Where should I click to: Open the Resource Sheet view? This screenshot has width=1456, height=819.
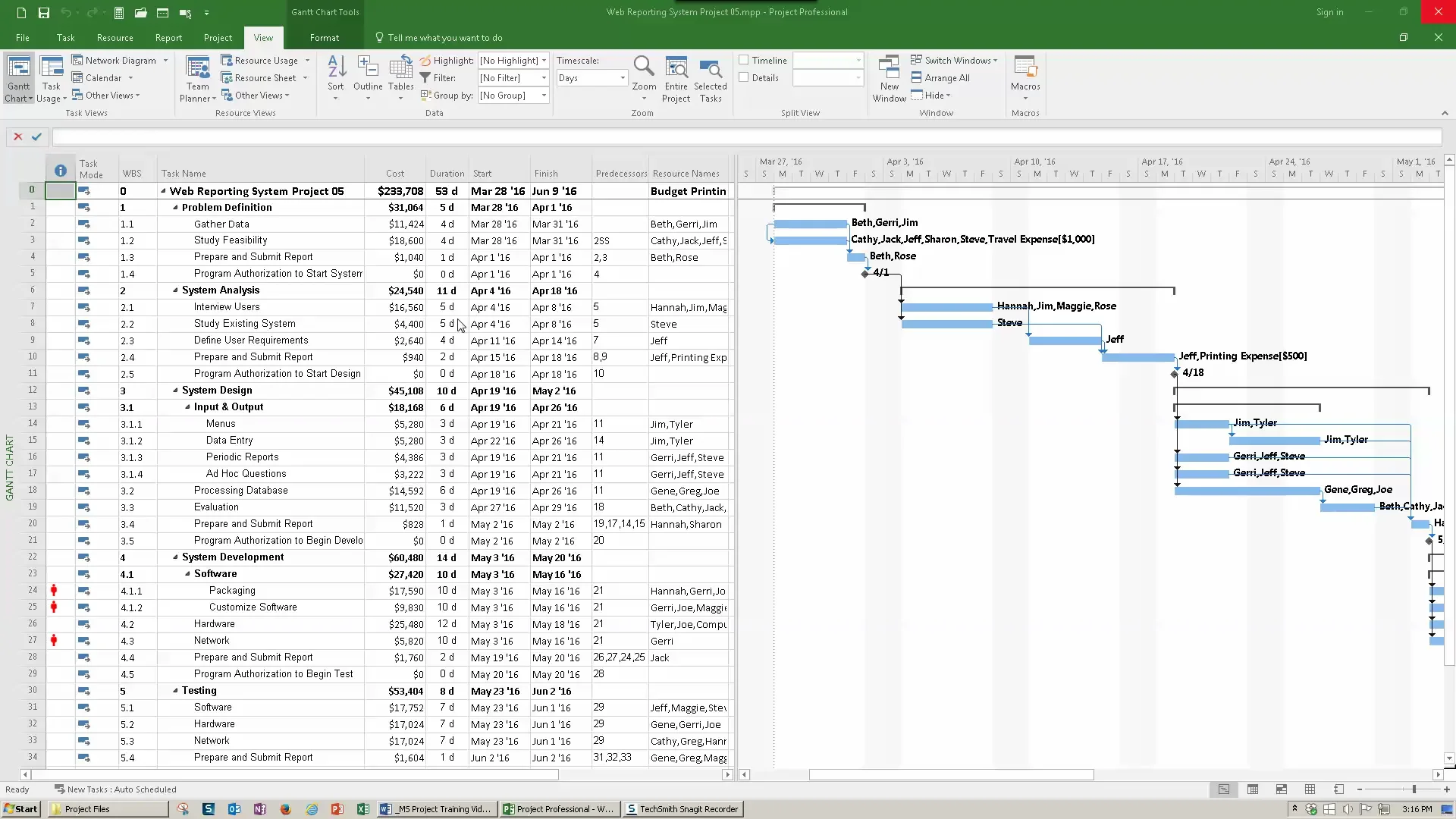[x=261, y=77]
